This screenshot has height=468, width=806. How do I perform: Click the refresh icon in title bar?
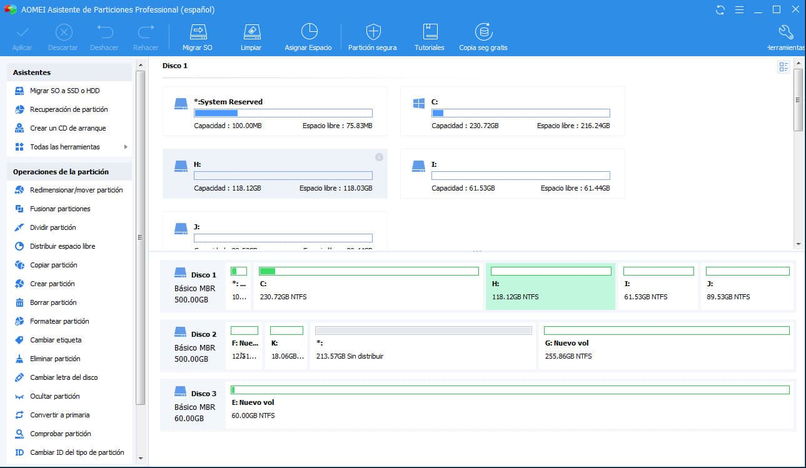tap(720, 10)
